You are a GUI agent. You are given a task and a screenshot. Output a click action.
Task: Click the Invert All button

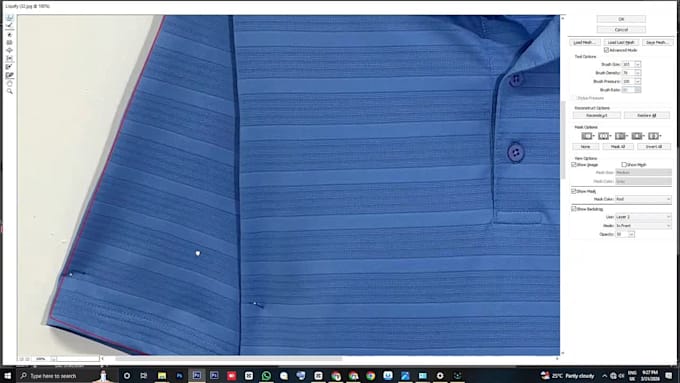tap(654, 147)
